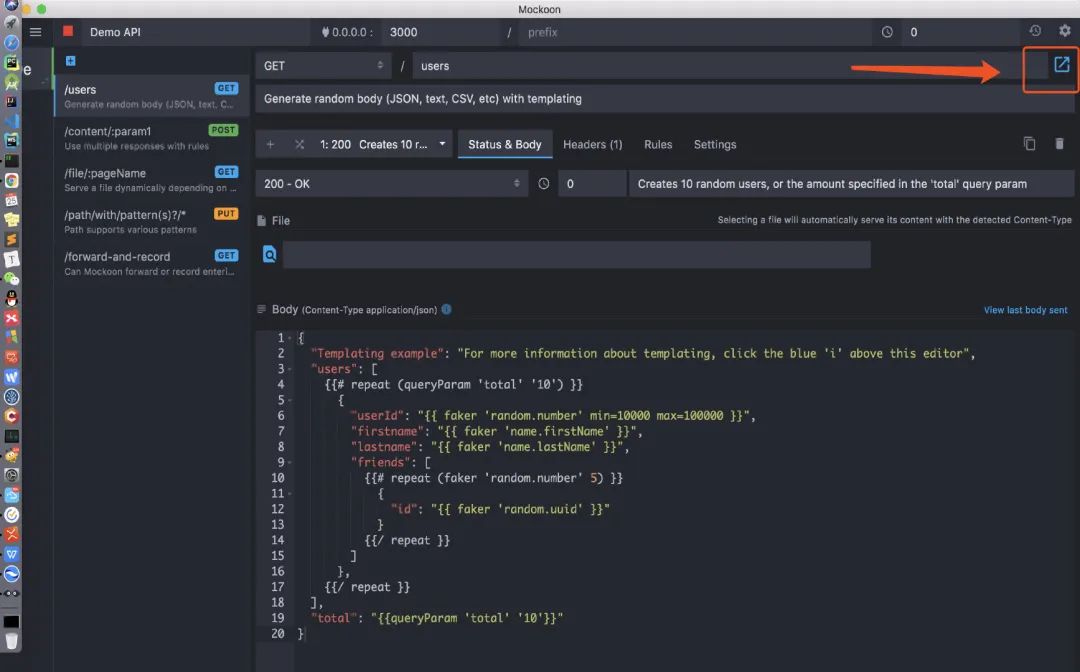Select the /forward-and-record route
Viewport: 1080px width, 672px height.
tap(152, 263)
